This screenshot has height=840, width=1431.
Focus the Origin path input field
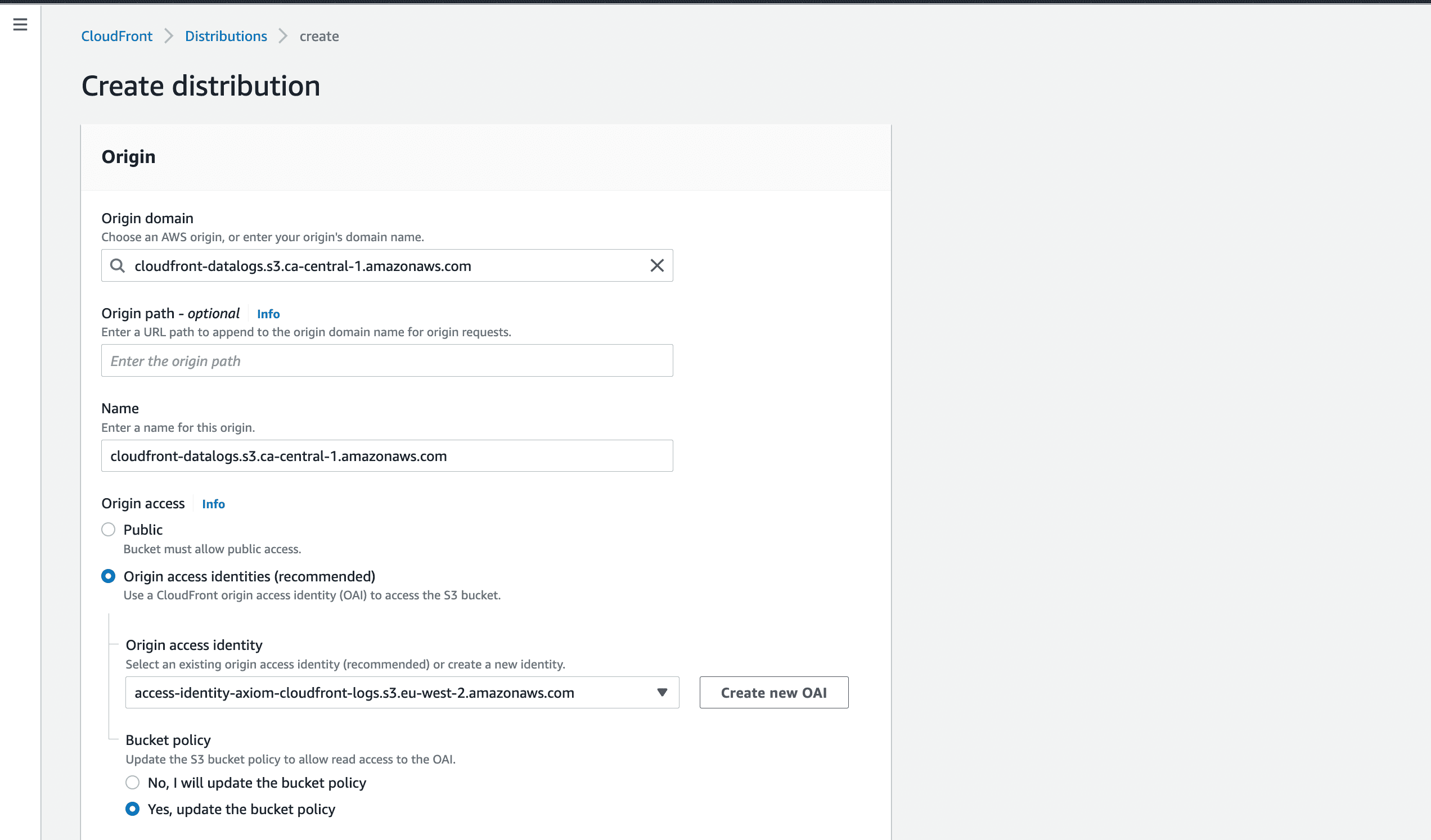coord(386,360)
